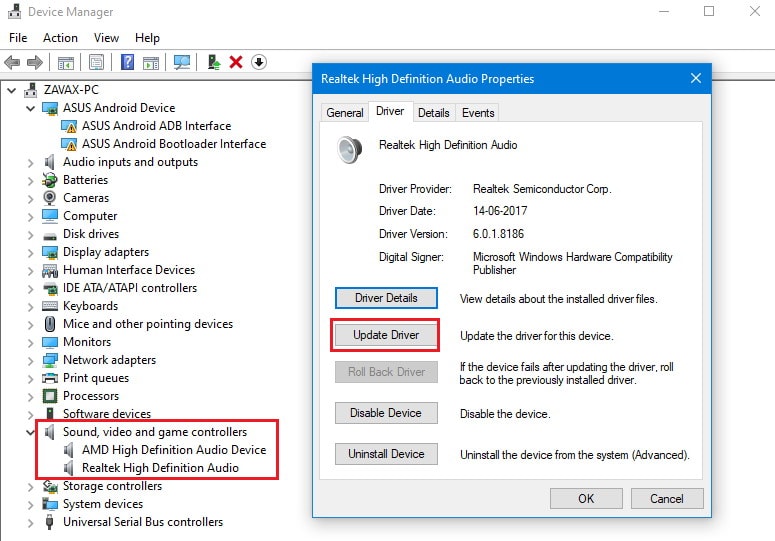This screenshot has height=541, width=775.
Task: Click the Uninstall Device button
Action: pos(386,454)
